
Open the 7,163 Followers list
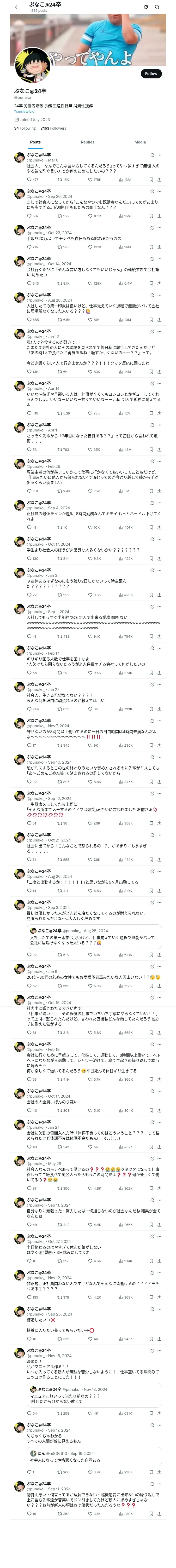pos(53,128)
